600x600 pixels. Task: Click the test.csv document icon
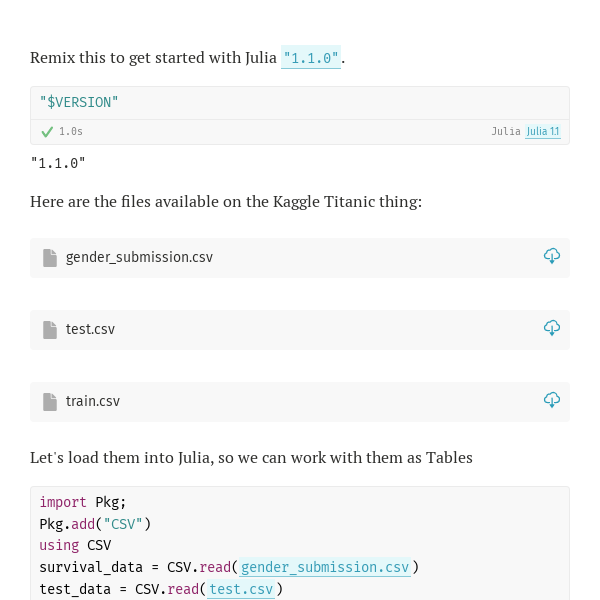pyautogui.click(x=50, y=330)
